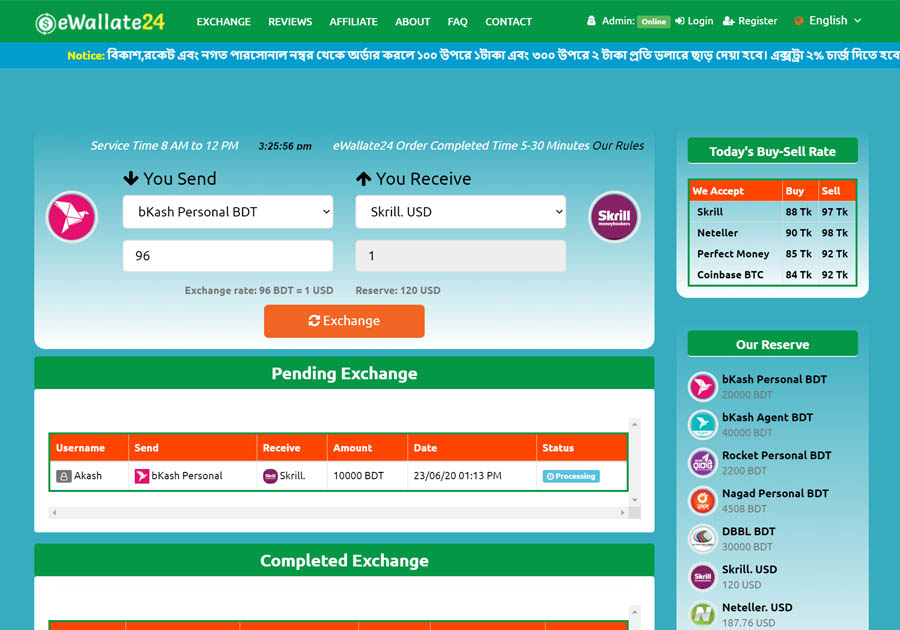Click the eWallate24 logo icon
Screen dimensions: 900x630
click(46, 22)
